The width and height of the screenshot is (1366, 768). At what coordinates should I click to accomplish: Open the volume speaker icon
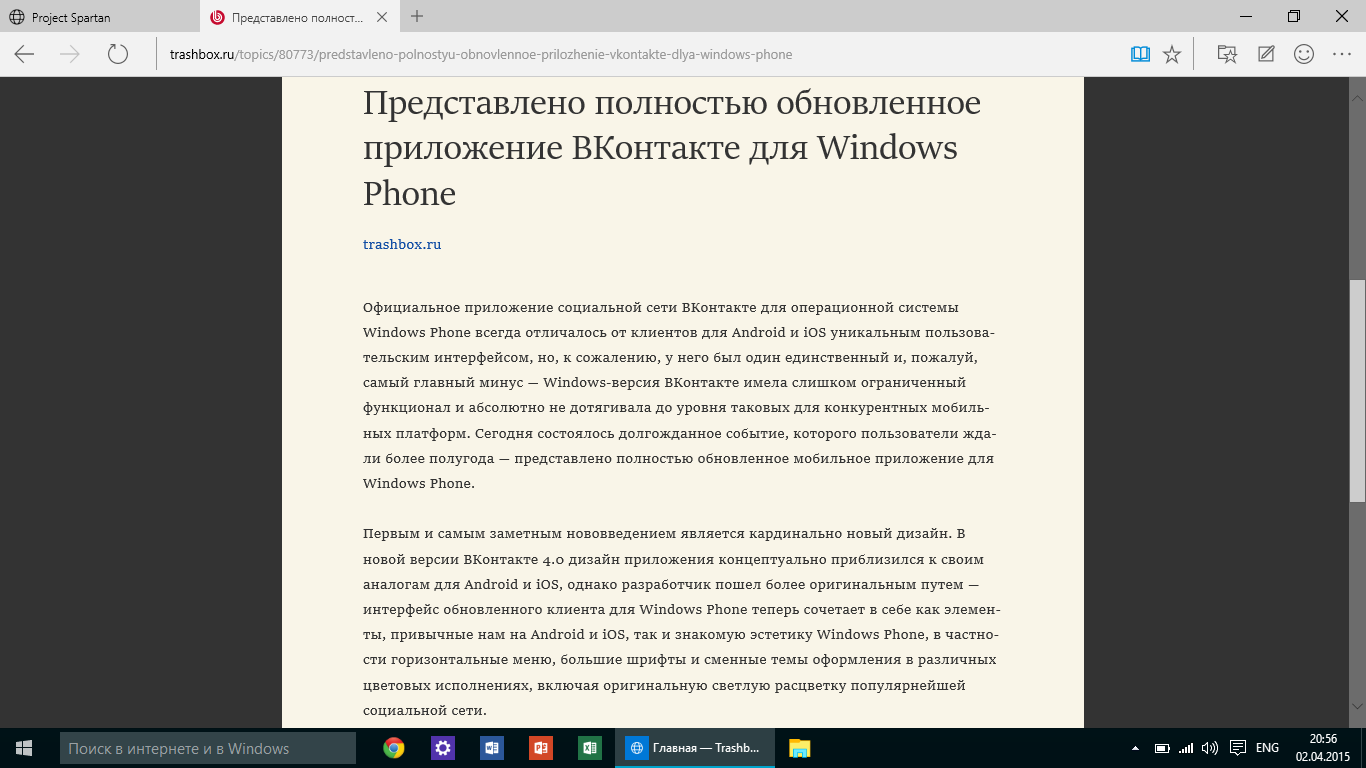click(1210, 748)
